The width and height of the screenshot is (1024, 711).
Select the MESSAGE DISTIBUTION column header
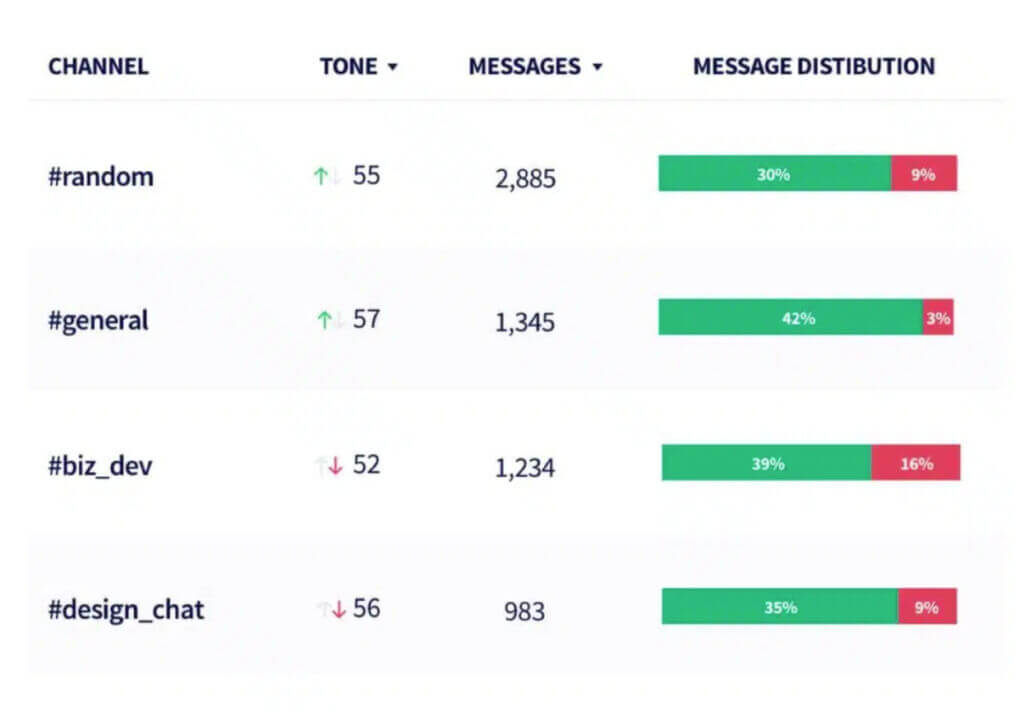814,66
